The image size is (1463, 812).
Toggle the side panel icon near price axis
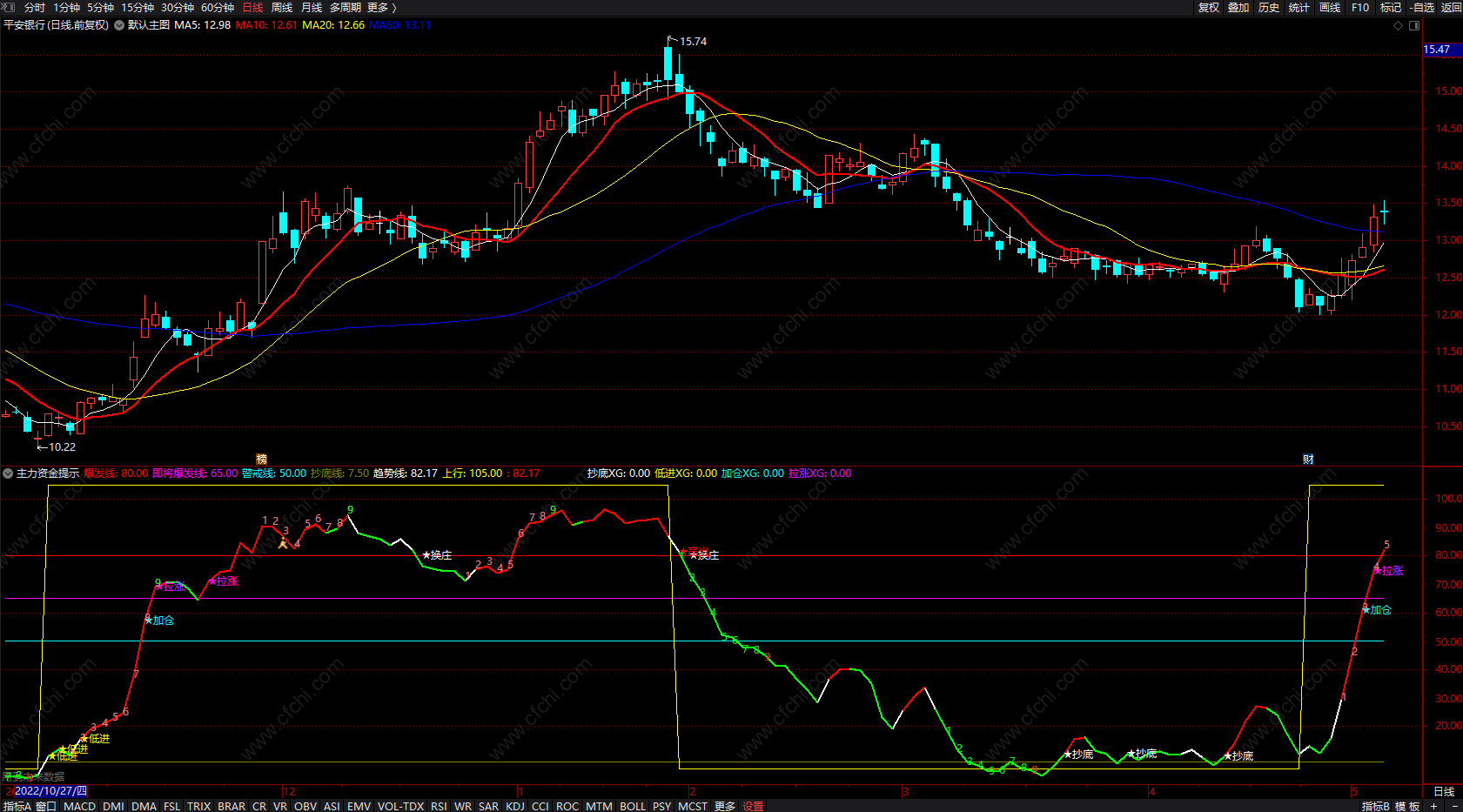[1414, 25]
